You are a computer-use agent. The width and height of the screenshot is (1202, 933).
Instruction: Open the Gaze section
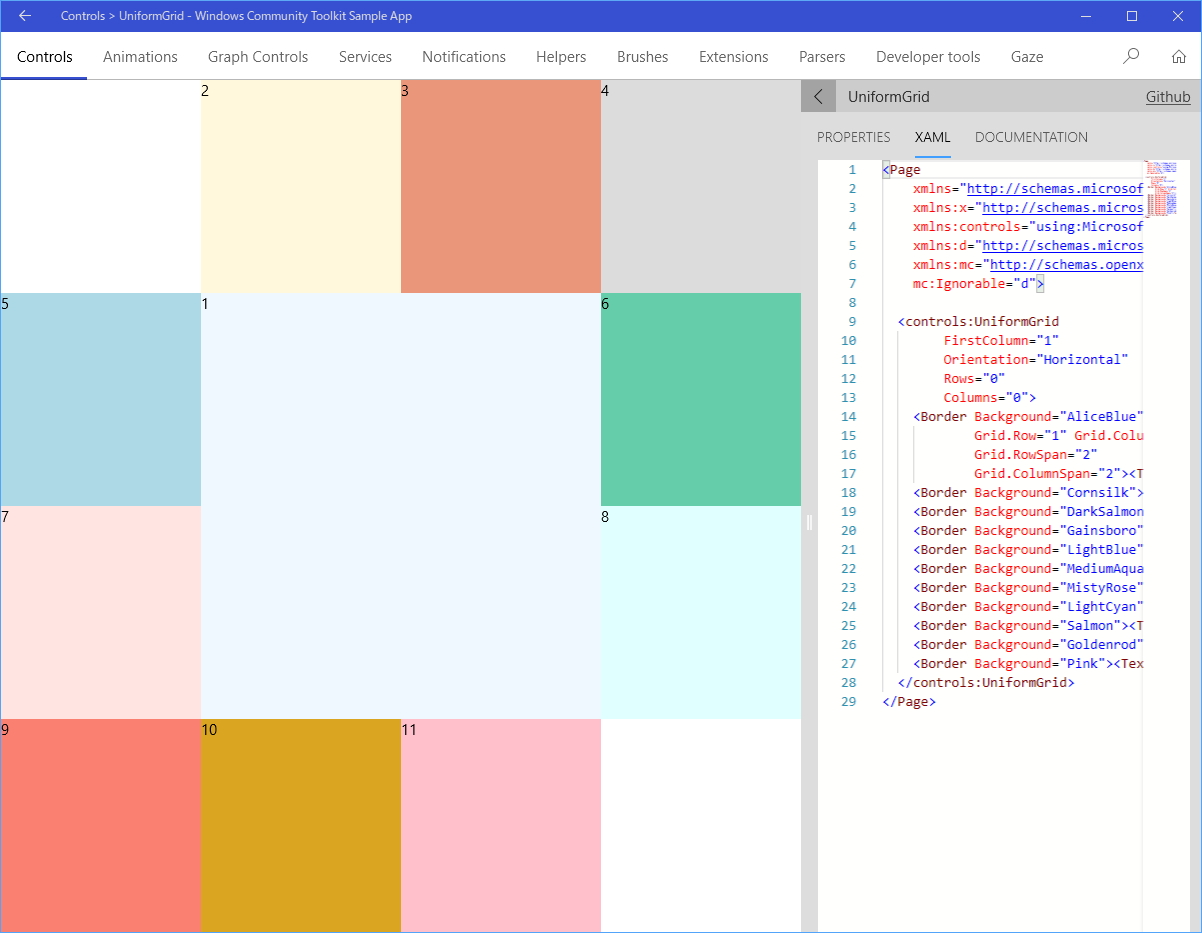(x=1027, y=57)
